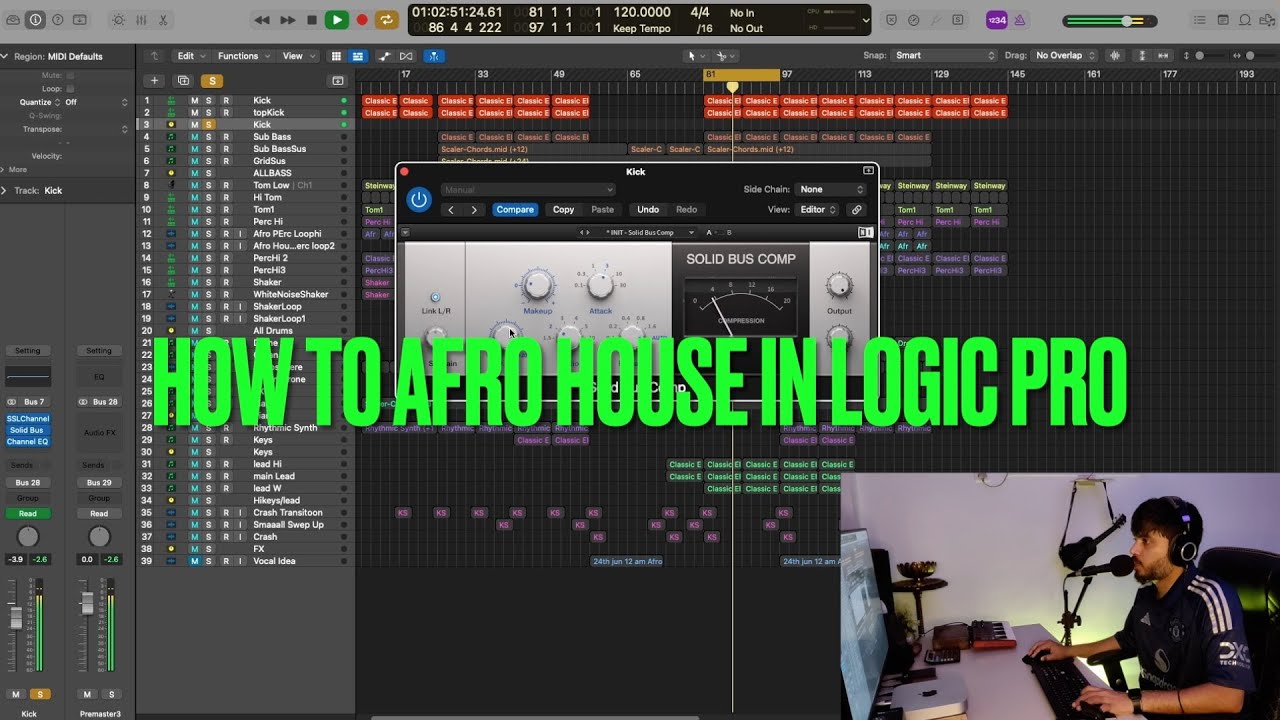Toggle the Kick plugin power button

click(419, 199)
